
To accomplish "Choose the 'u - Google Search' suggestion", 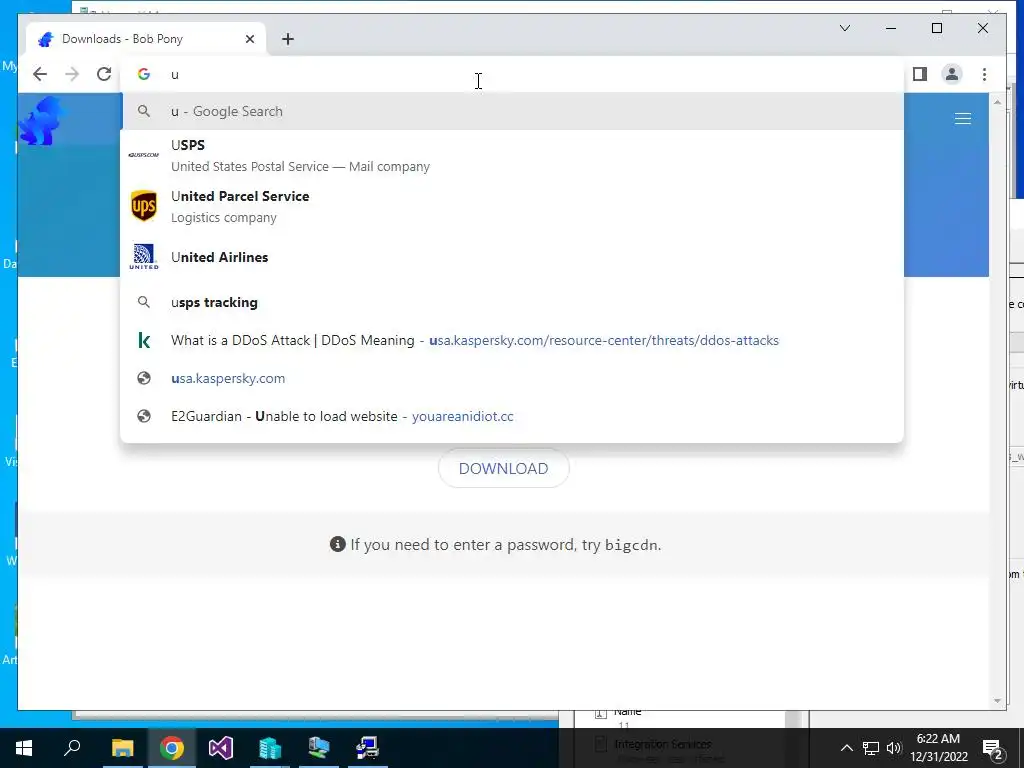I will [x=513, y=111].
